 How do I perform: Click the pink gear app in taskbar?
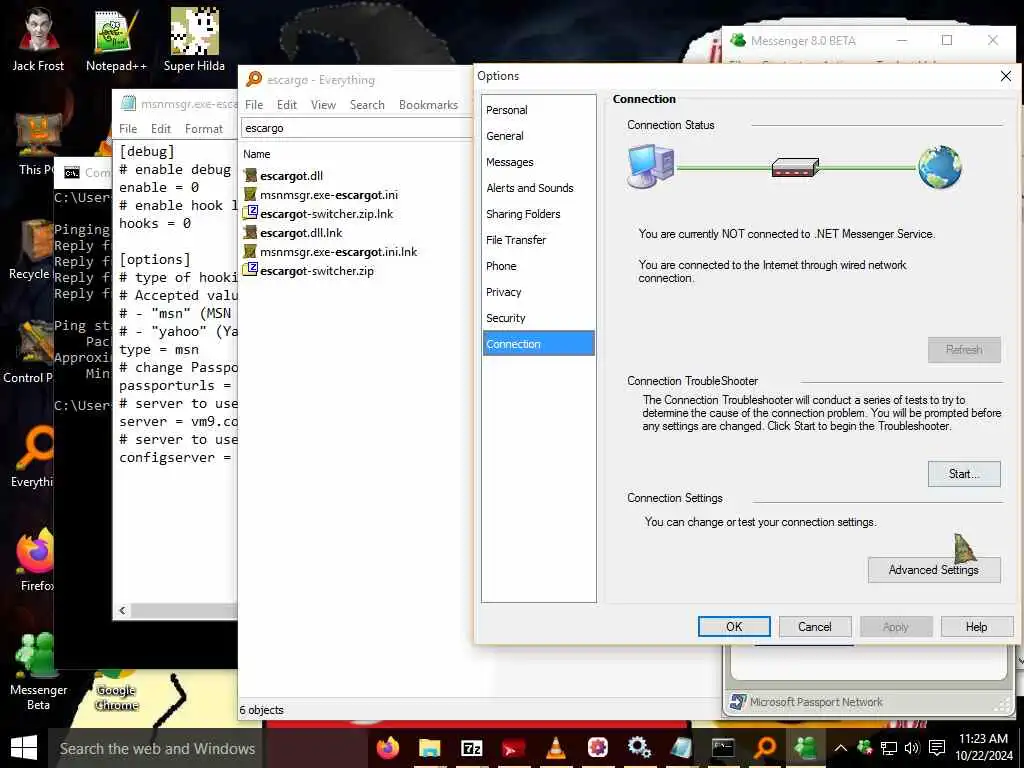tap(598, 747)
